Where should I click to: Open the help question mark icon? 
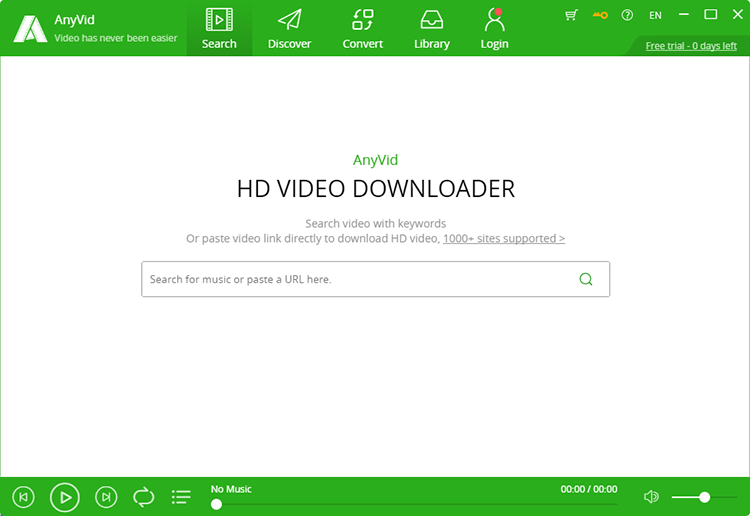627,15
